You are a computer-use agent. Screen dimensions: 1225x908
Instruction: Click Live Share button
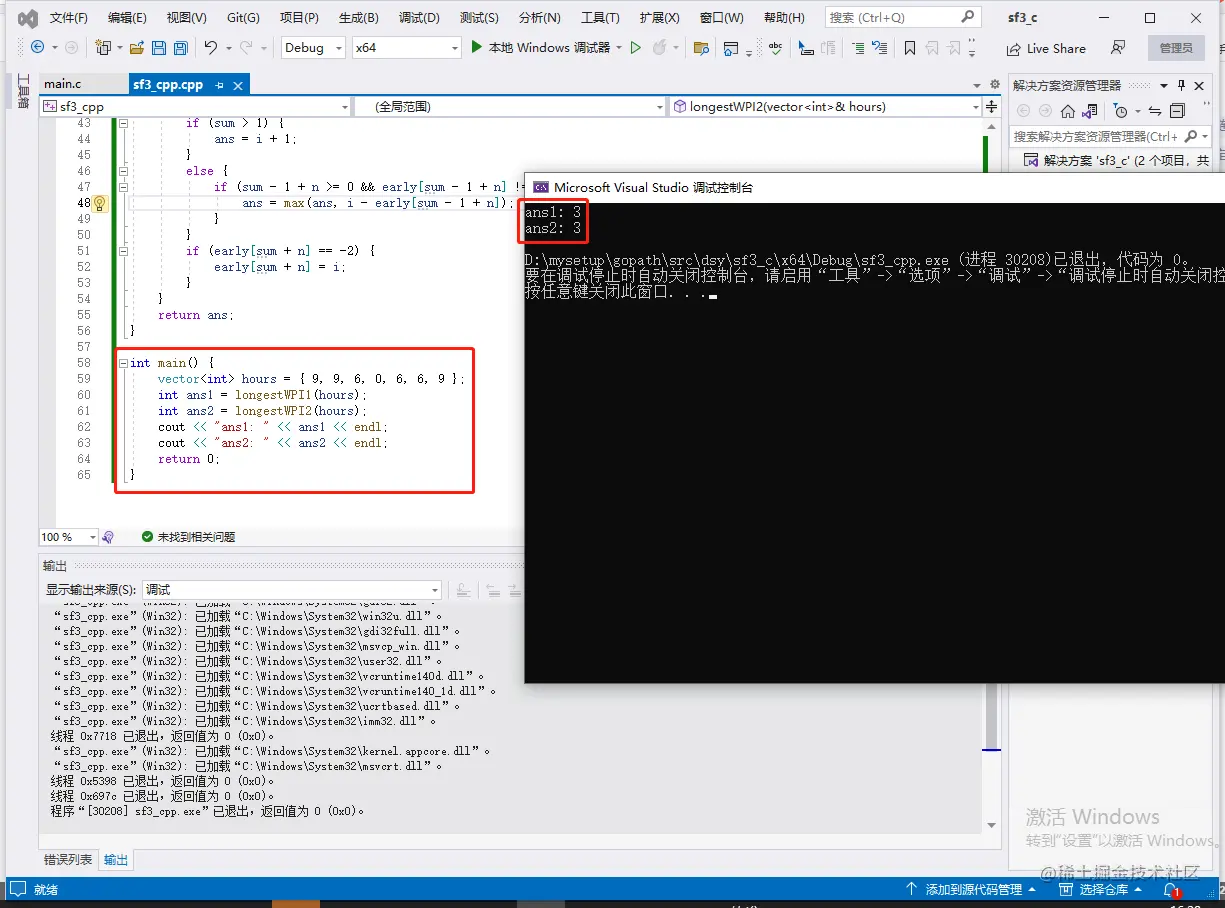[x=1046, y=48]
